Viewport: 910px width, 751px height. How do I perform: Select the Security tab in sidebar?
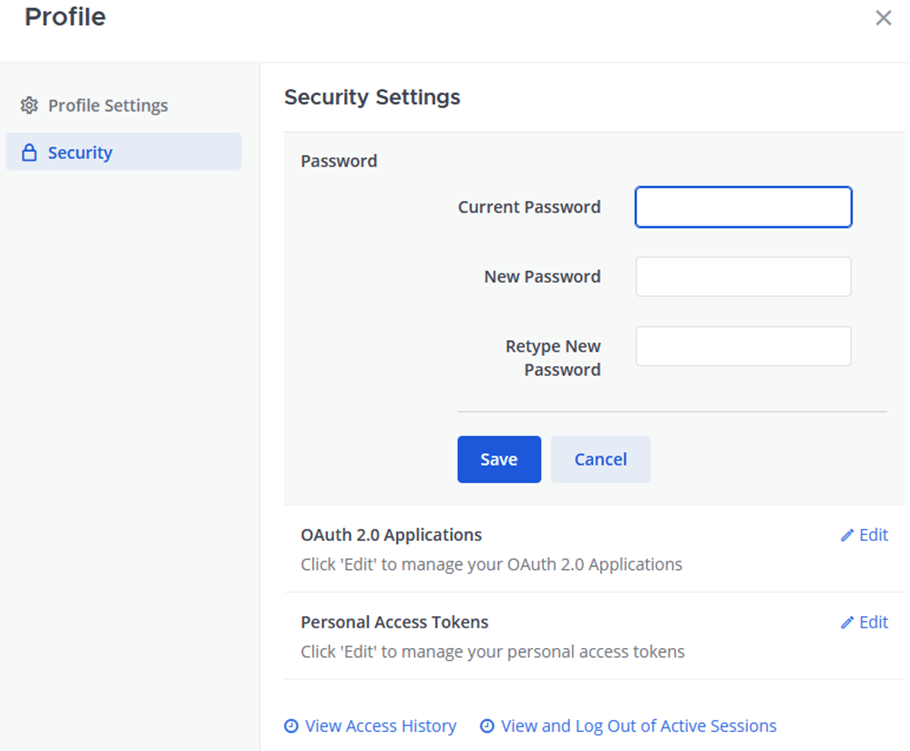[x=80, y=153]
